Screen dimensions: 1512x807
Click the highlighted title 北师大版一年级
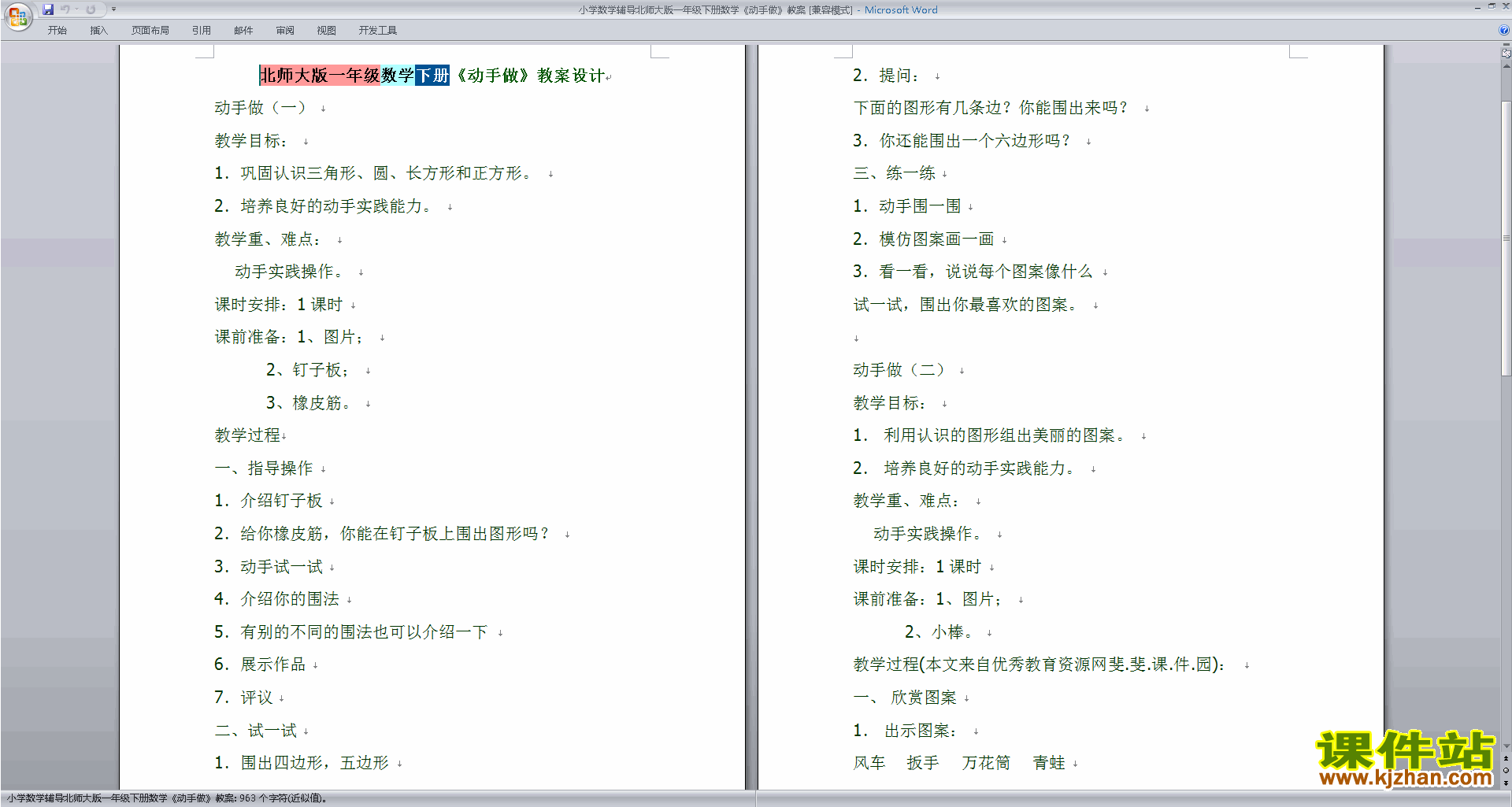[x=320, y=76]
